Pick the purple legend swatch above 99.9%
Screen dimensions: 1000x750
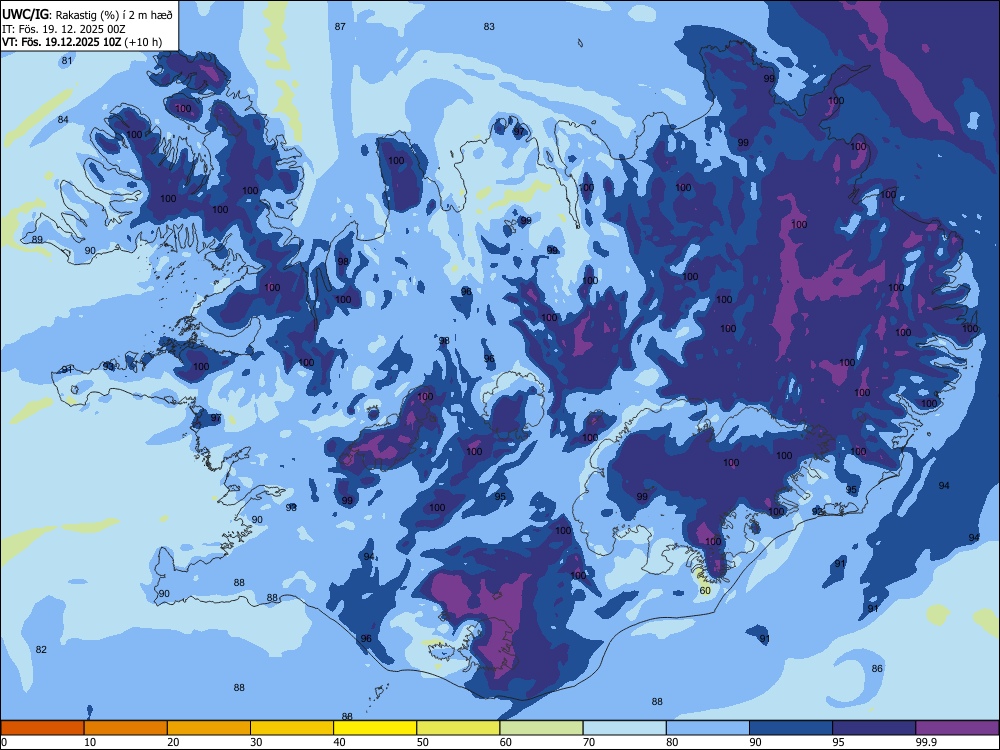click(x=957, y=728)
